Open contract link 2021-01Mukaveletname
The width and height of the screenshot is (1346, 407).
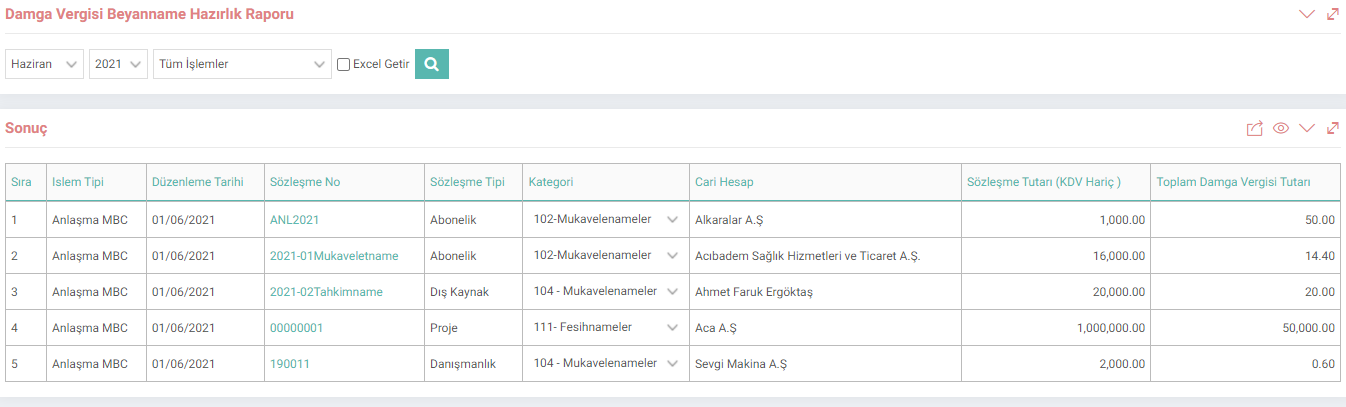click(x=334, y=256)
